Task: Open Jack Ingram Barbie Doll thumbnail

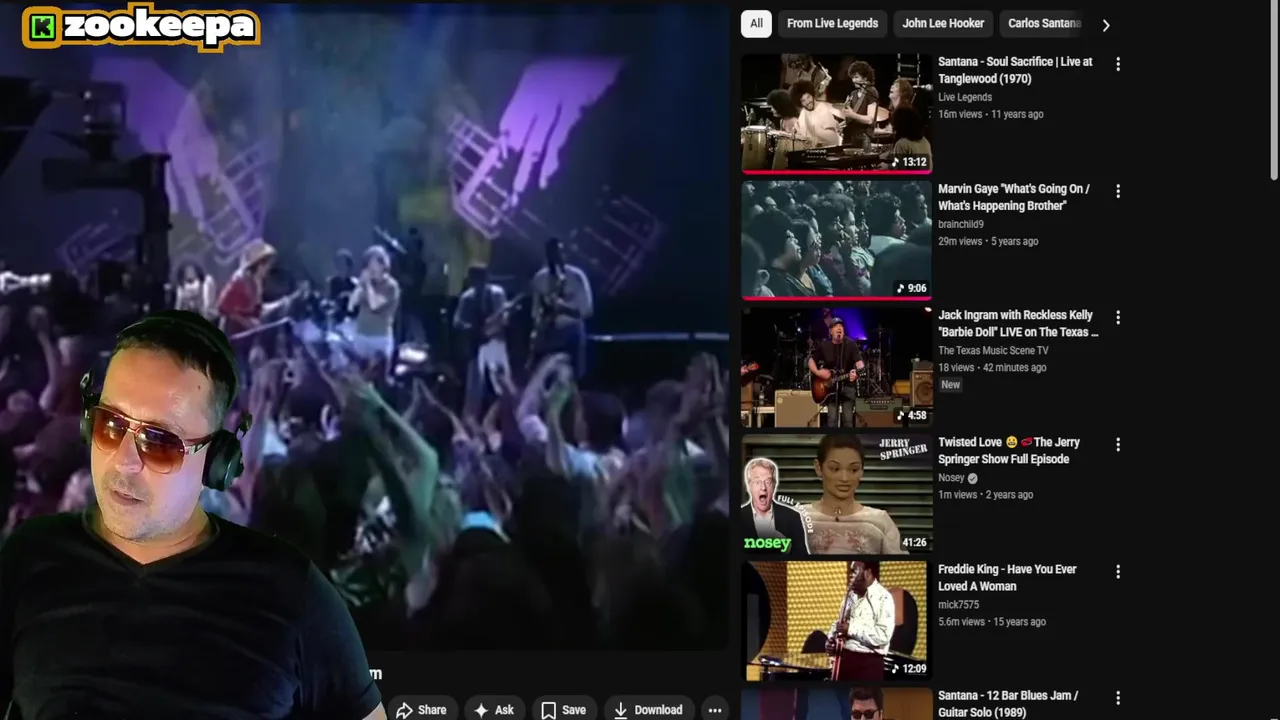Action: click(x=837, y=367)
